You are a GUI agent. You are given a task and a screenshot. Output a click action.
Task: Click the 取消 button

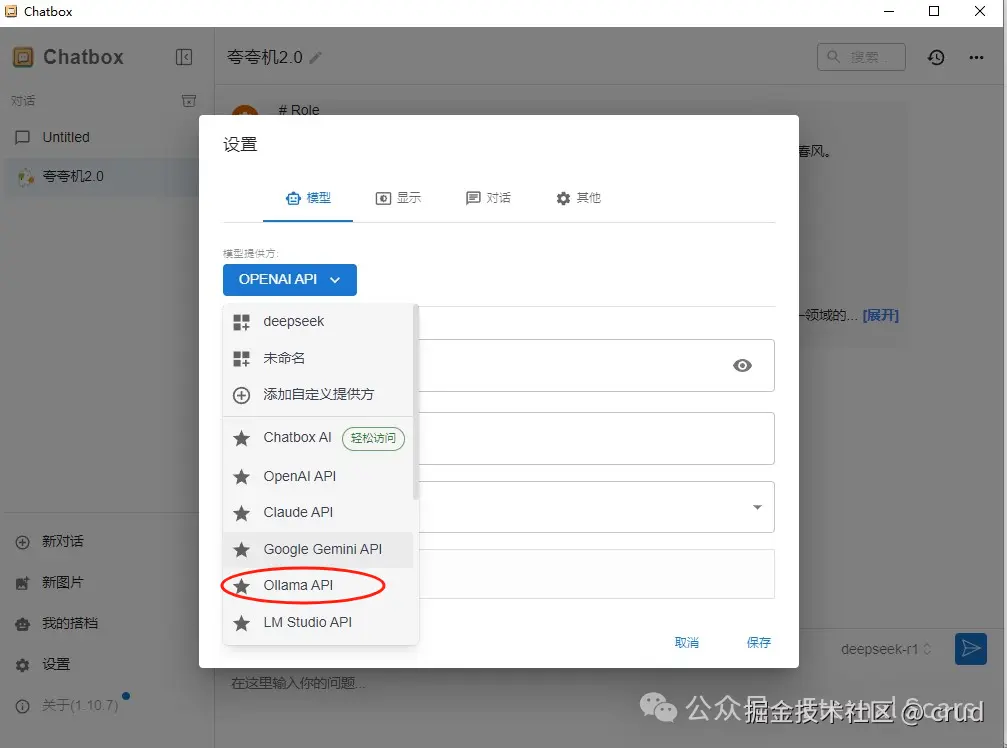tap(687, 643)
